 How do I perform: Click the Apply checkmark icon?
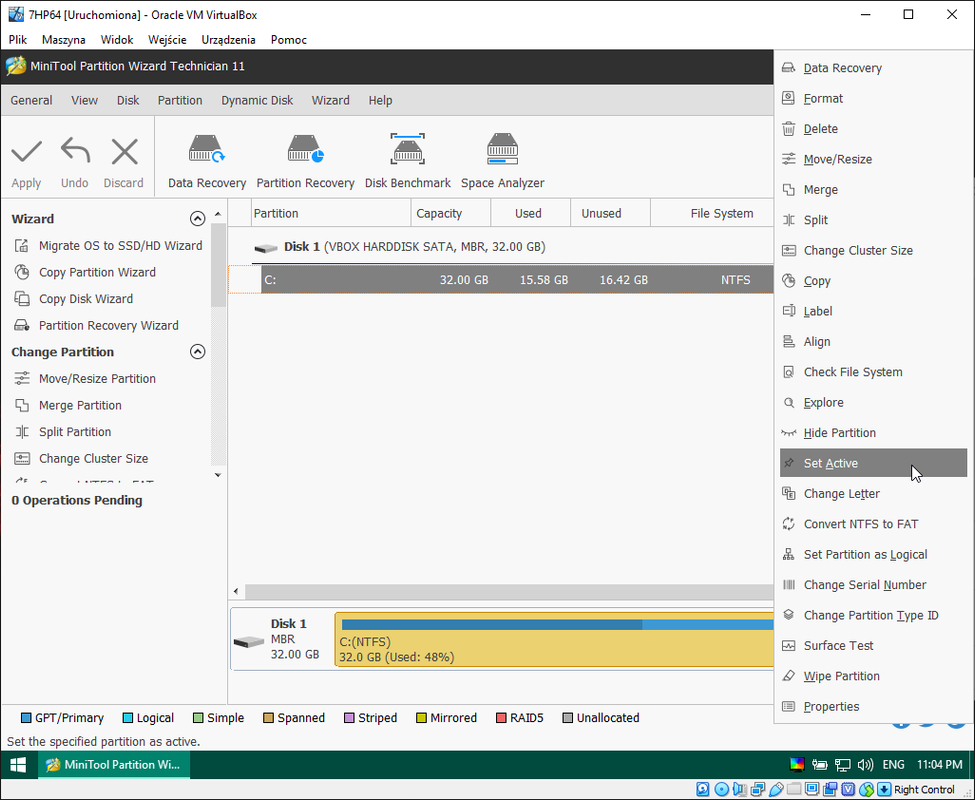pos(26,151)
